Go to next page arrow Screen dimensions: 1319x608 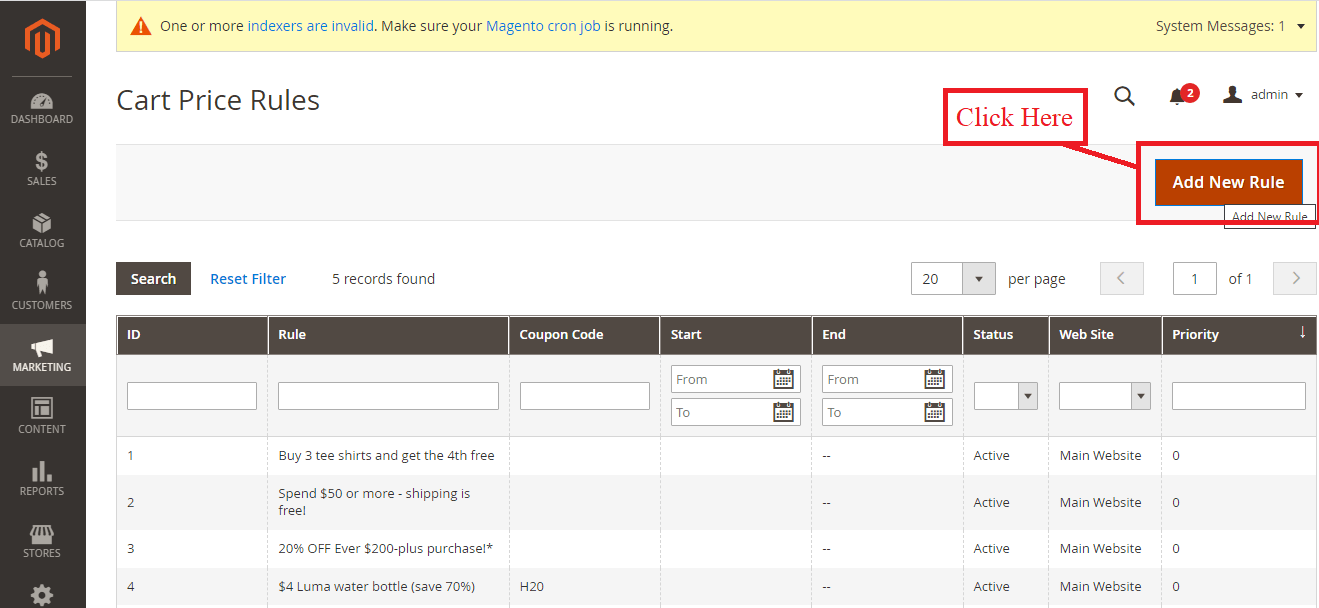point(1296,279)
